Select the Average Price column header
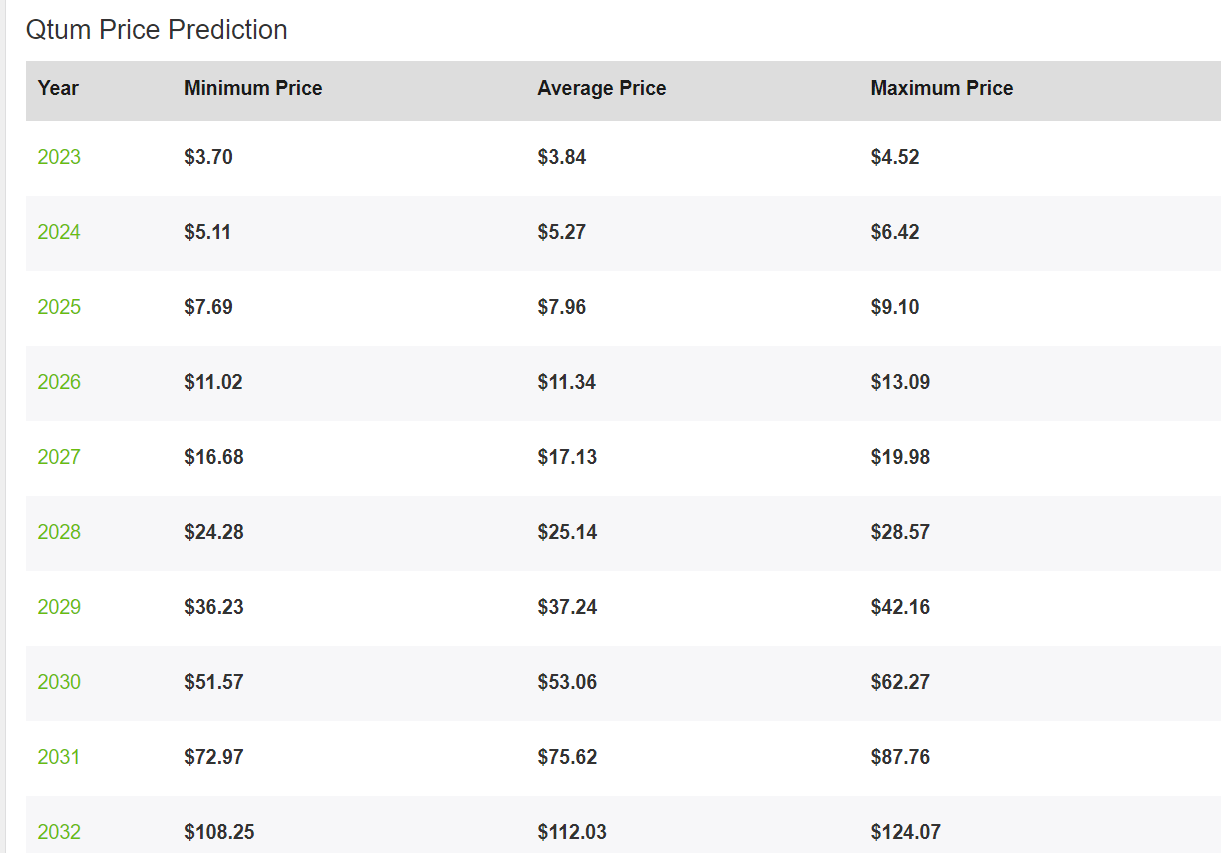The width and height of the screenshot is (1224, 853). (601, 88)
